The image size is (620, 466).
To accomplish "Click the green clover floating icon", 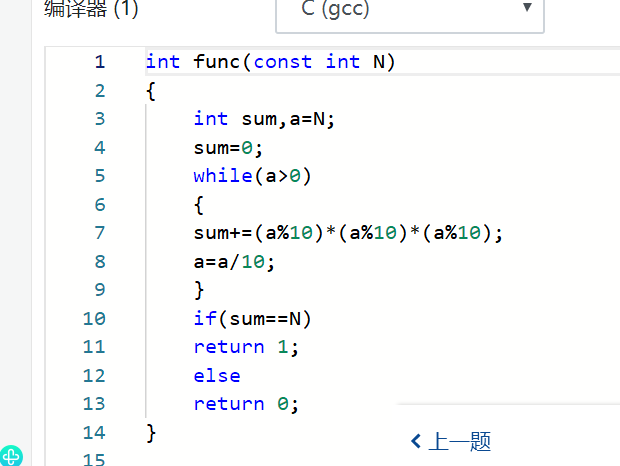I will coord(11,457).
